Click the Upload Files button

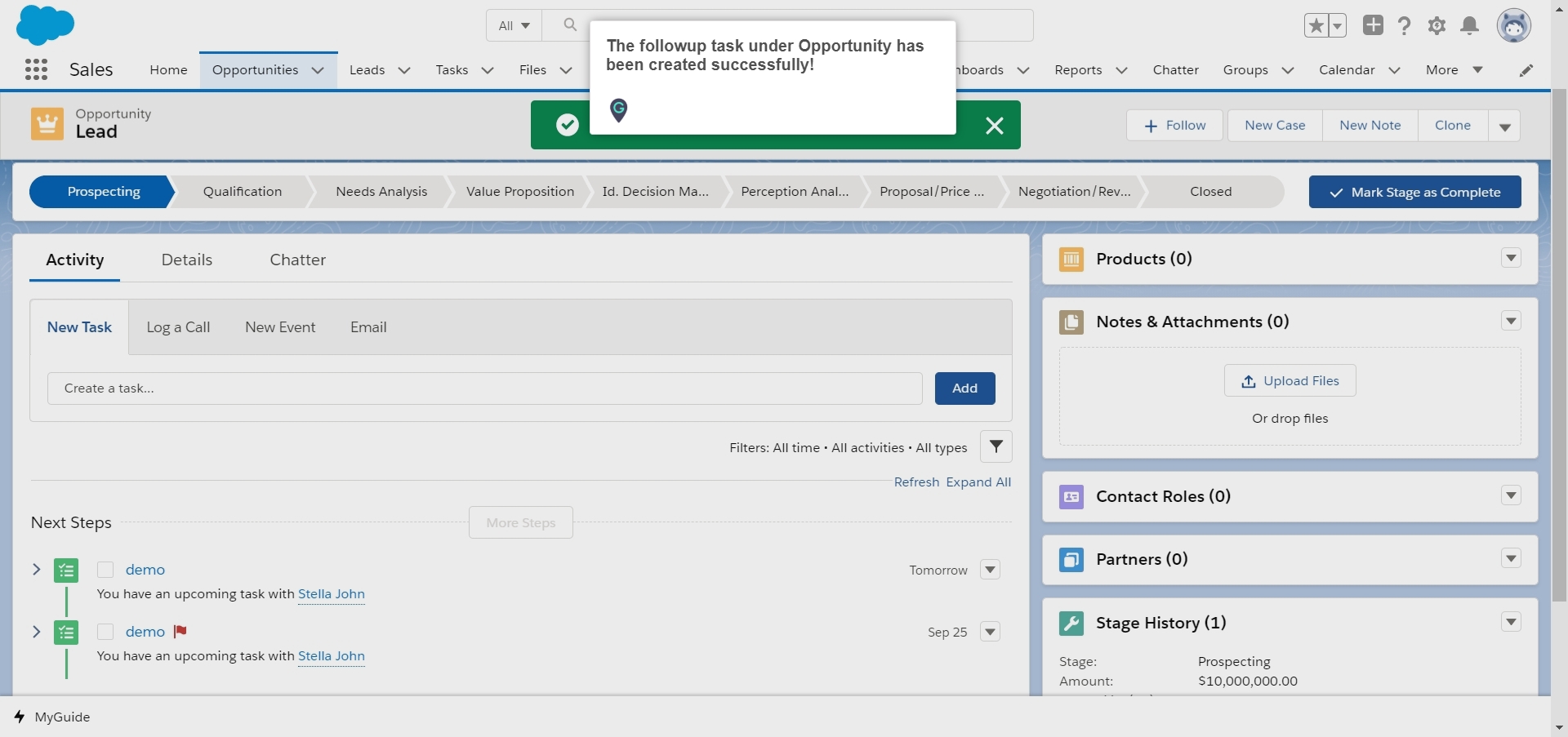[1290, 380]
